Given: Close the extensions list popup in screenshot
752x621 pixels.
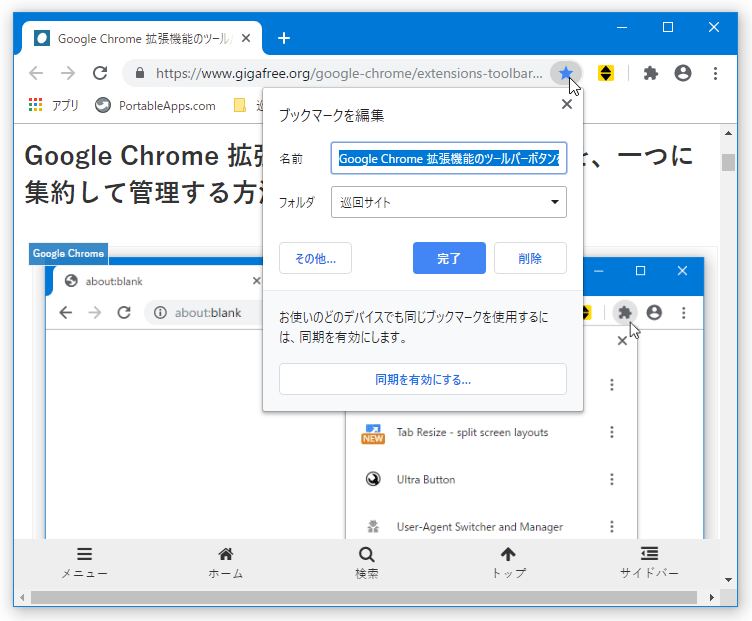Looking at the screenshot, I should (622, 340).
